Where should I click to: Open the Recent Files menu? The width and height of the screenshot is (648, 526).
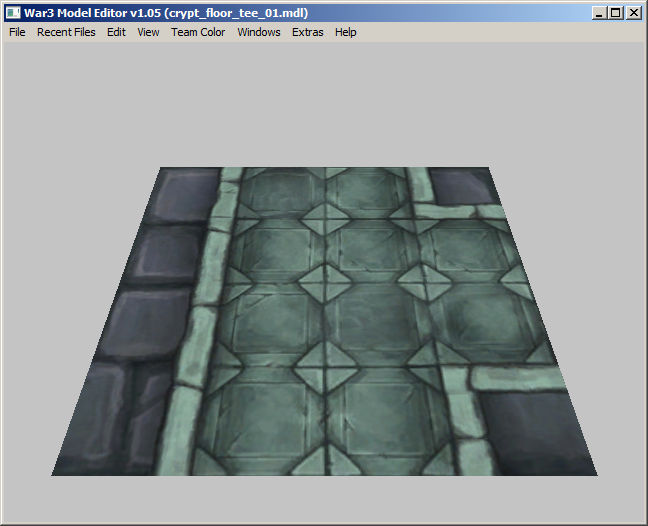coord(66,32)
